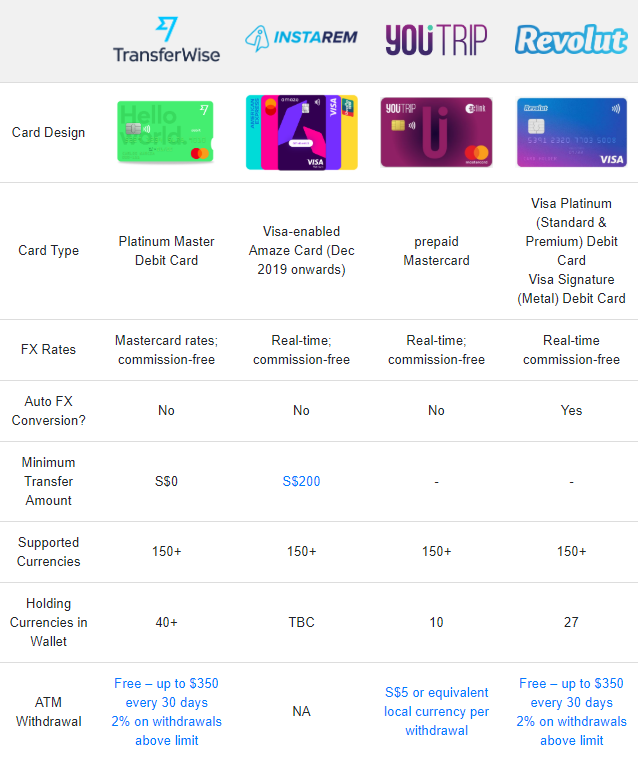The width and height of the screenshot is (638, 758).
Task: Open the blue Revolut card image
Action: tap(571, 132)
